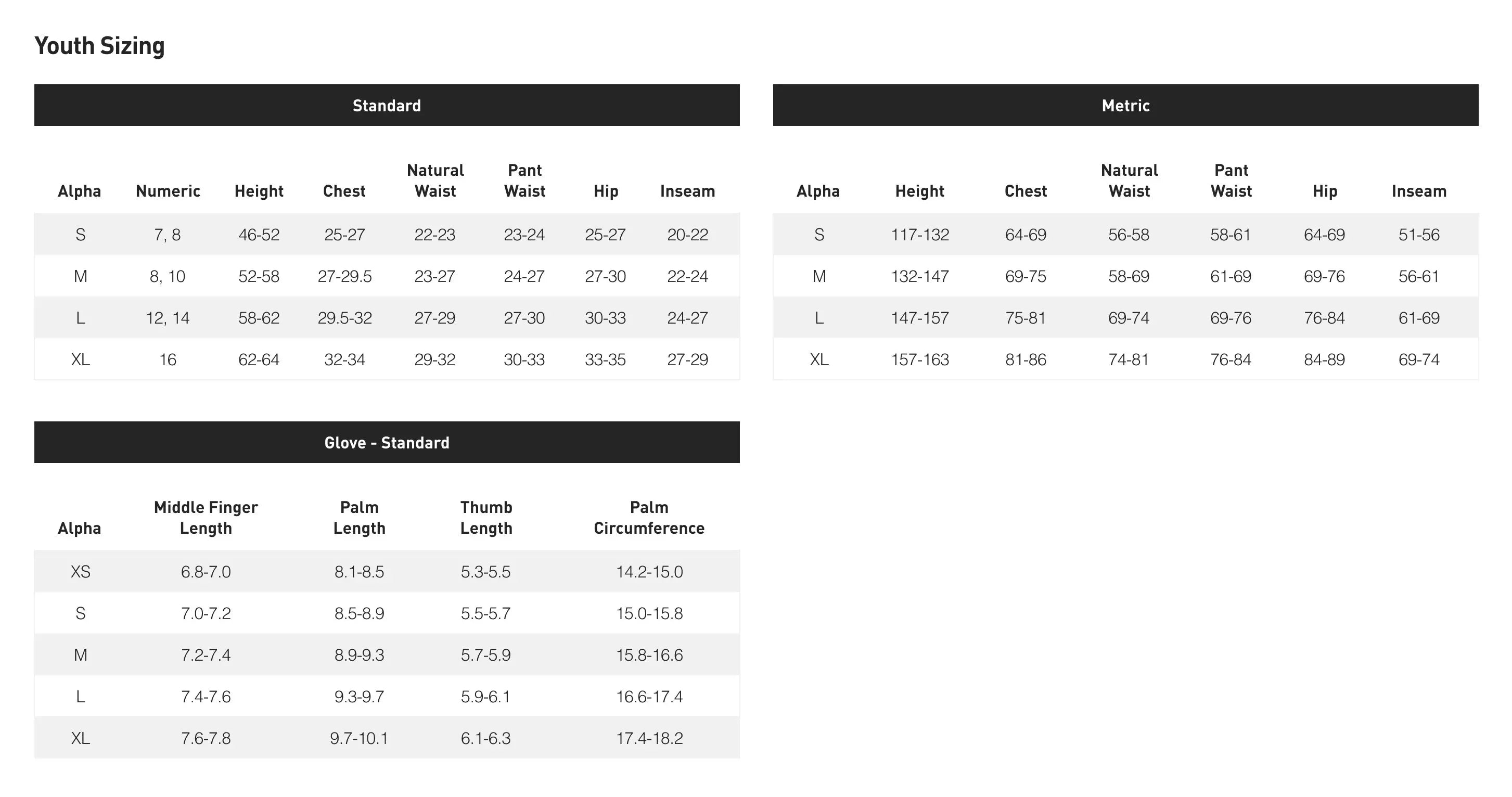Screen dimensions: 1512x797
Task: Click numeric size 12, 14 cell
Action: tap(168, 317)
